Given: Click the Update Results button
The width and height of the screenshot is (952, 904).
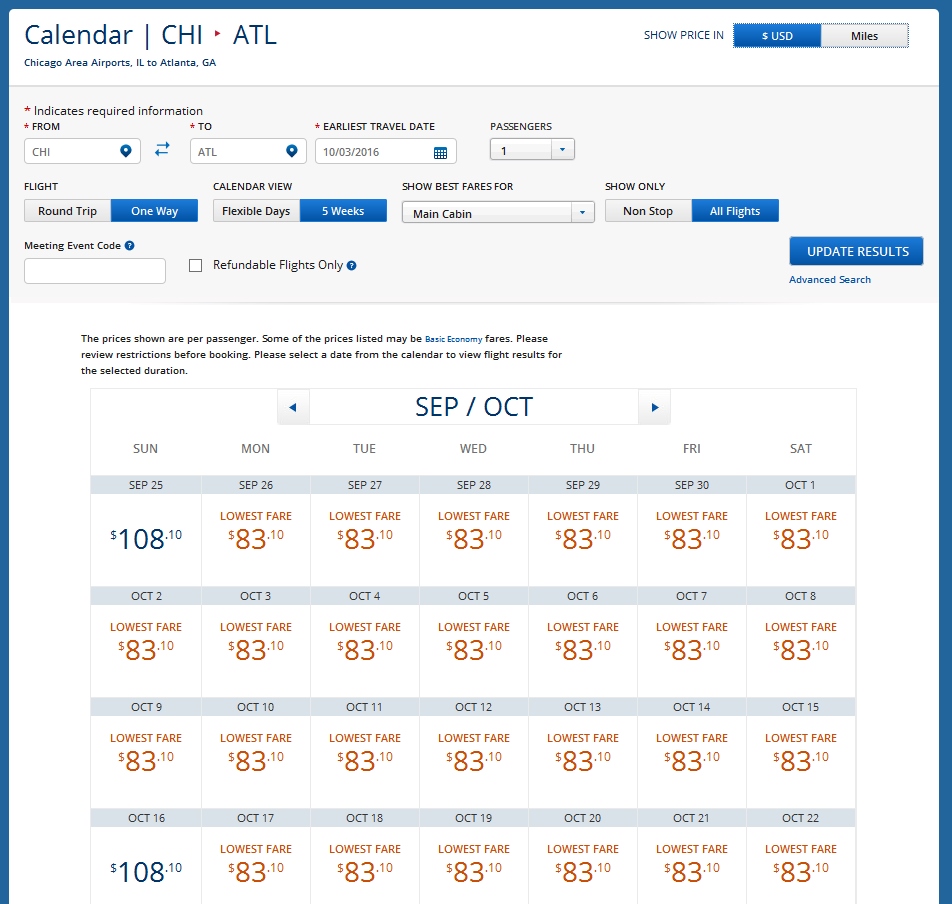Looking at the screenshot, I should 856,251.
